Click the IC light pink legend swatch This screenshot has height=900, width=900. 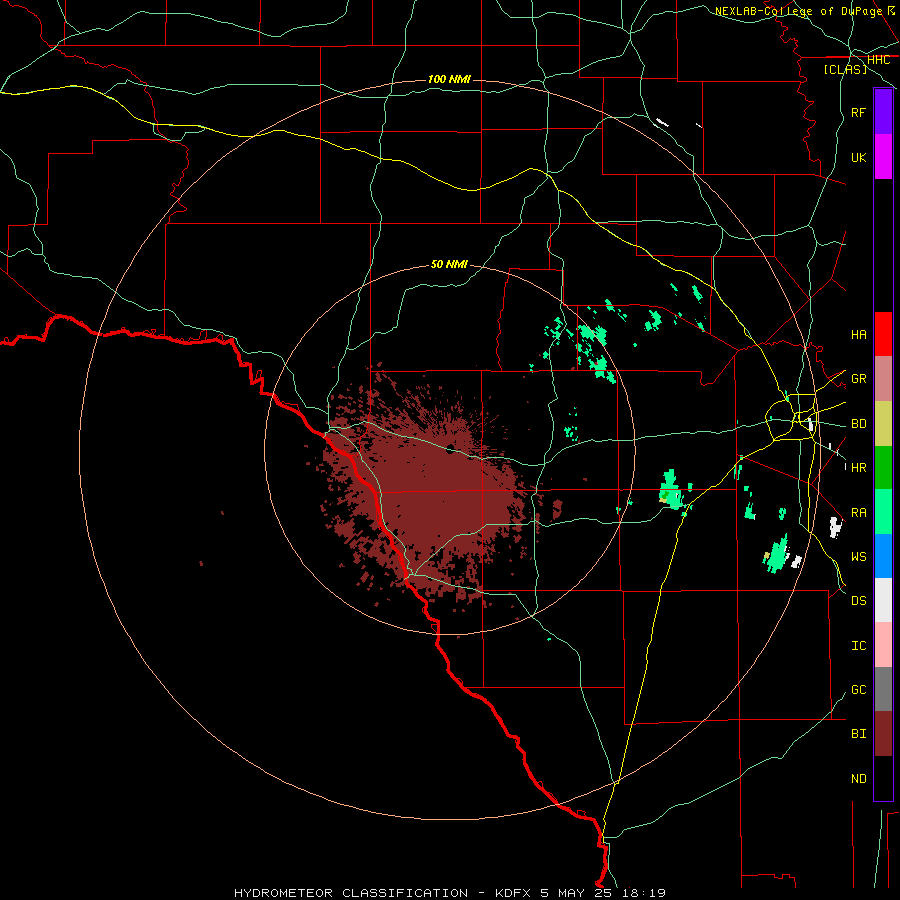click(x=883, y=645)
